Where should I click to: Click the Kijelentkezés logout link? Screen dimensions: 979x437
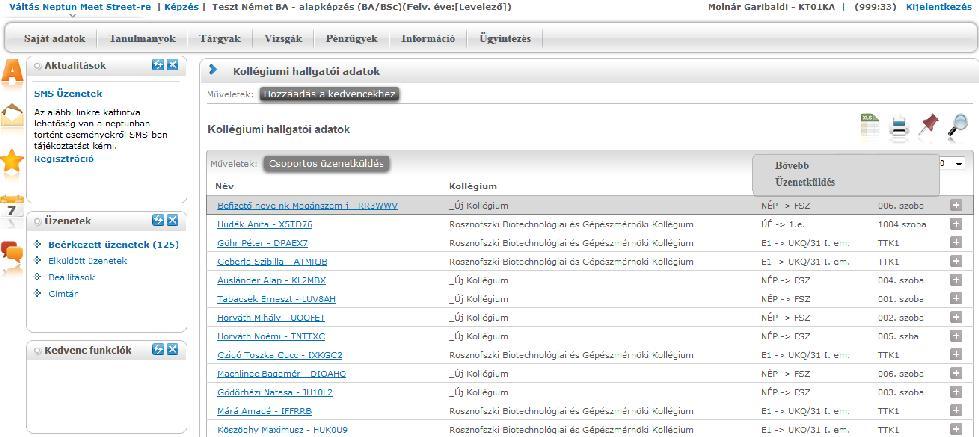[x=938, y=7]
